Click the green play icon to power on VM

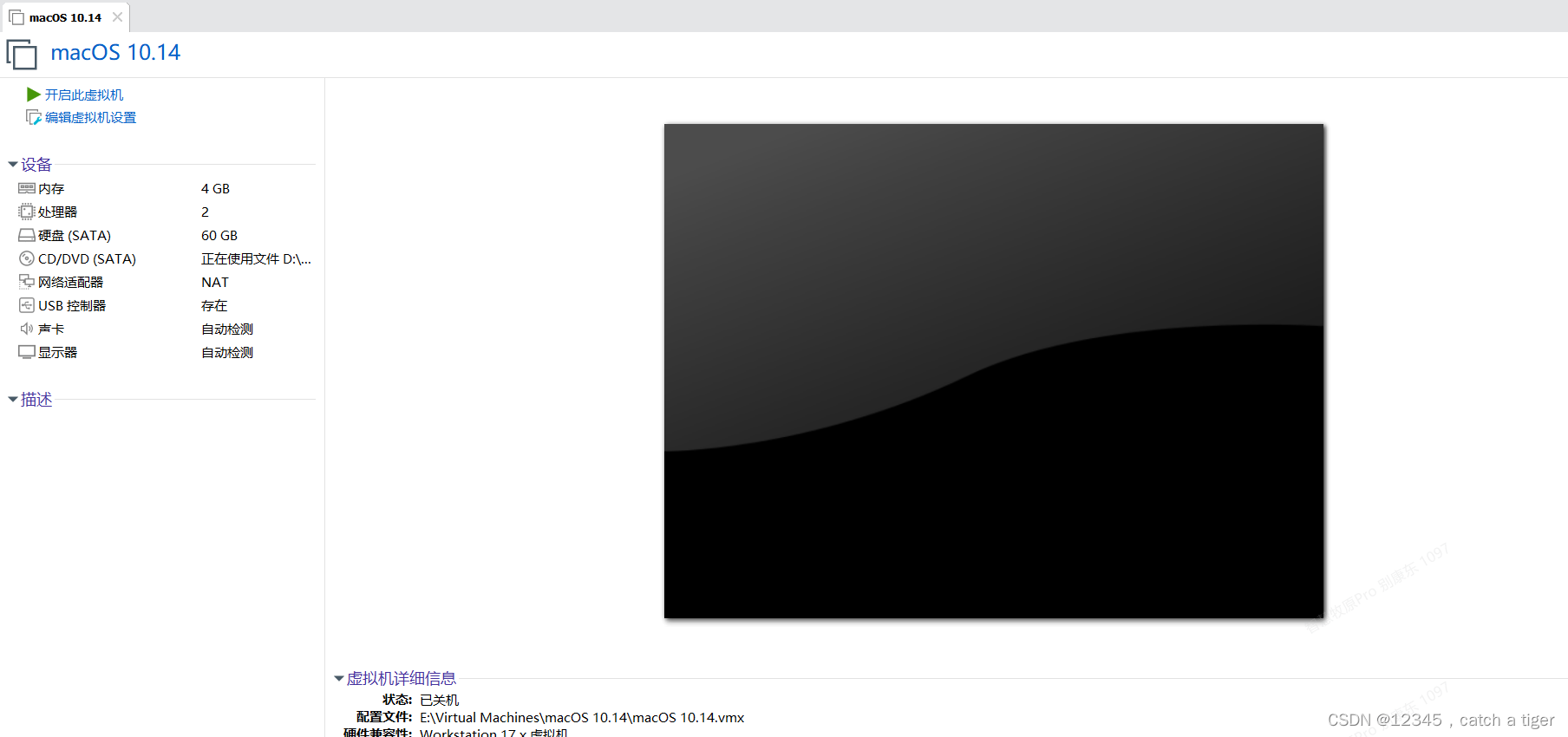click(x=34, y=95)
